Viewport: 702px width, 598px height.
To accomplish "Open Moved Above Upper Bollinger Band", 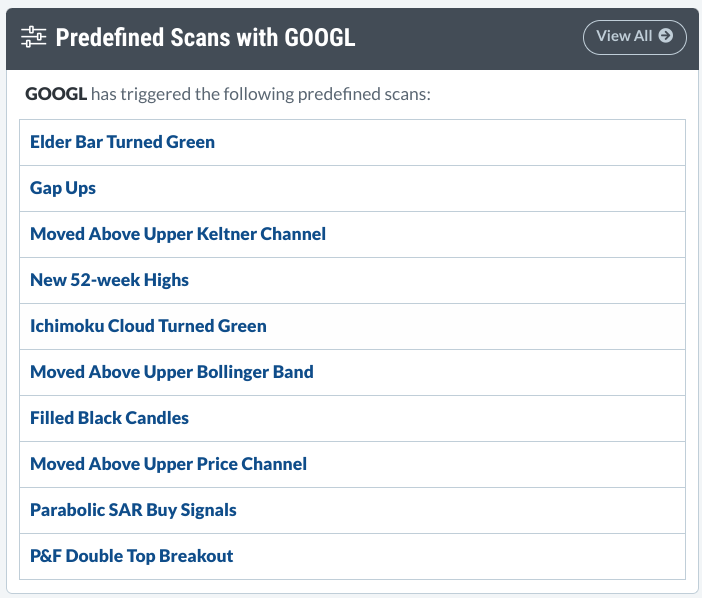I will (171, 372).
